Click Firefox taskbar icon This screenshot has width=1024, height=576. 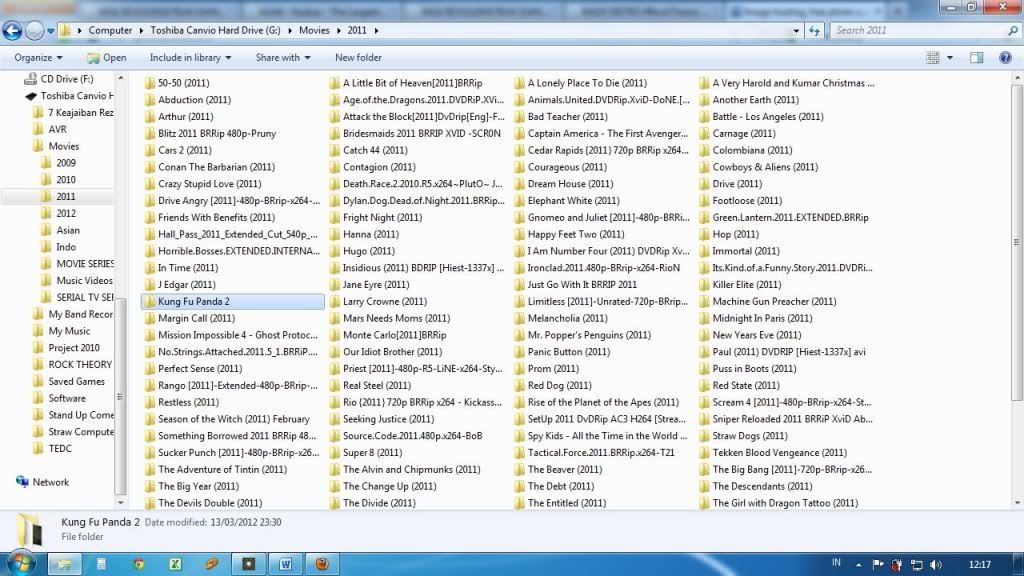(322, 564)
